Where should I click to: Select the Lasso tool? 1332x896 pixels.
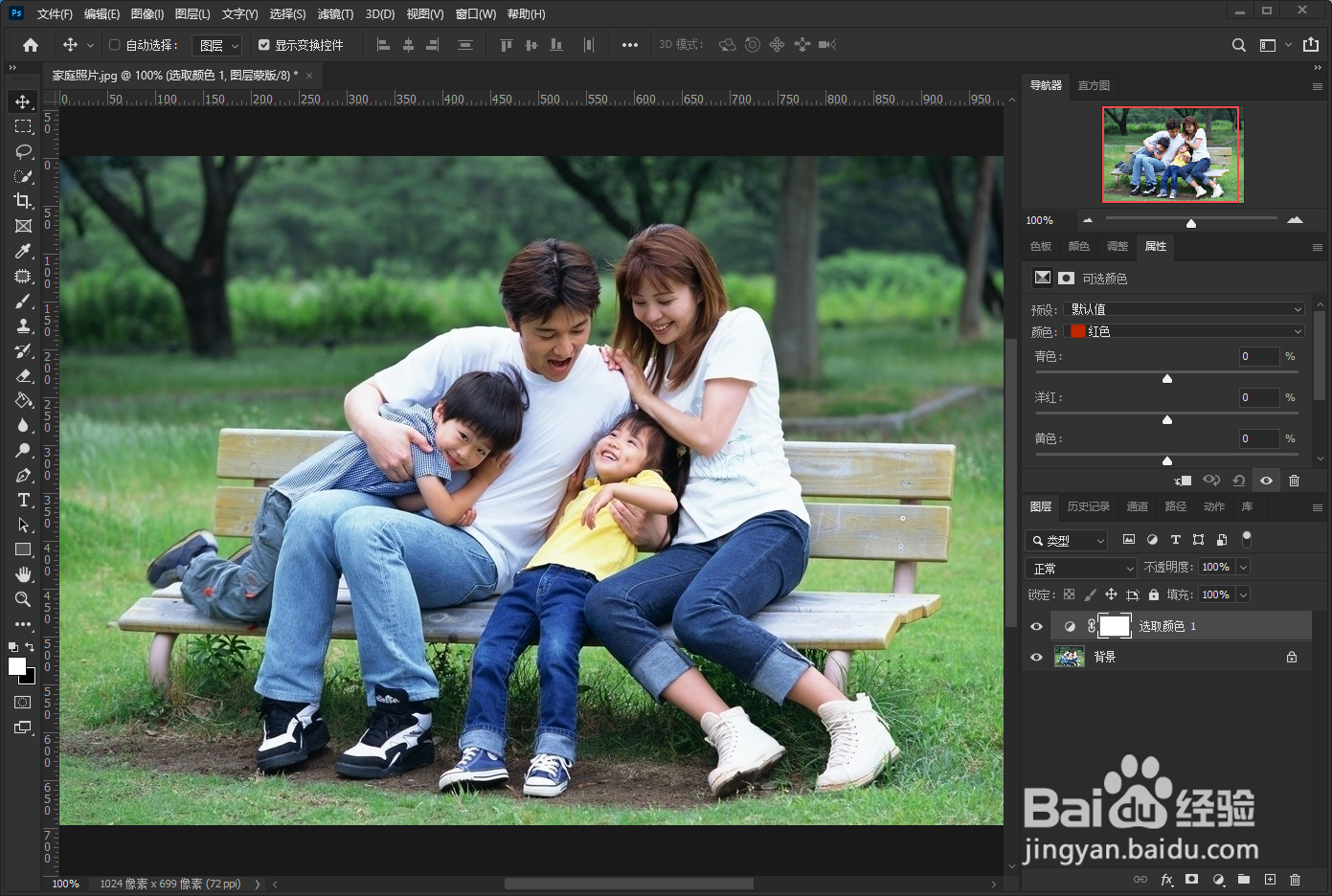[23, 151]
